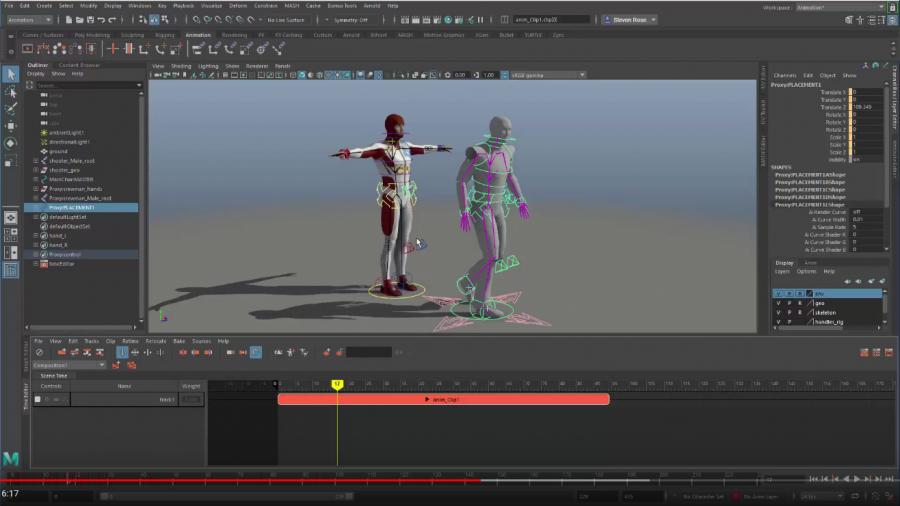Viewport: 900px width, 506px height.
Task: Activate the Lasso Select tool
Action: [x=11, y=91]
